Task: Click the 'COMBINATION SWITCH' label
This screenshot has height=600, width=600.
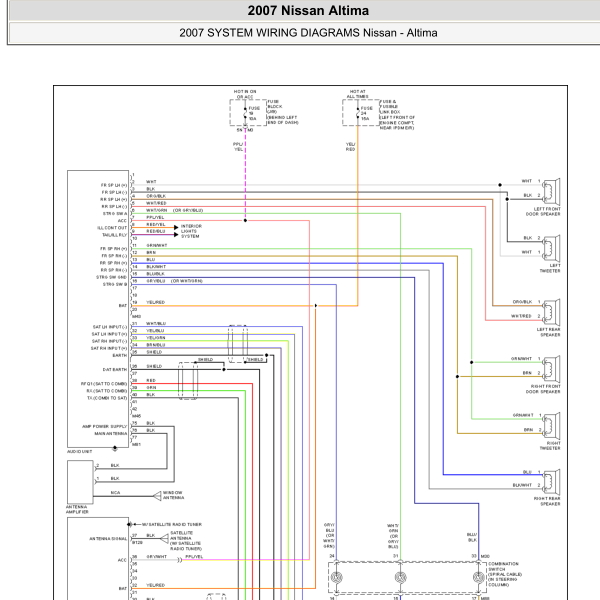Action: point(503,566)
